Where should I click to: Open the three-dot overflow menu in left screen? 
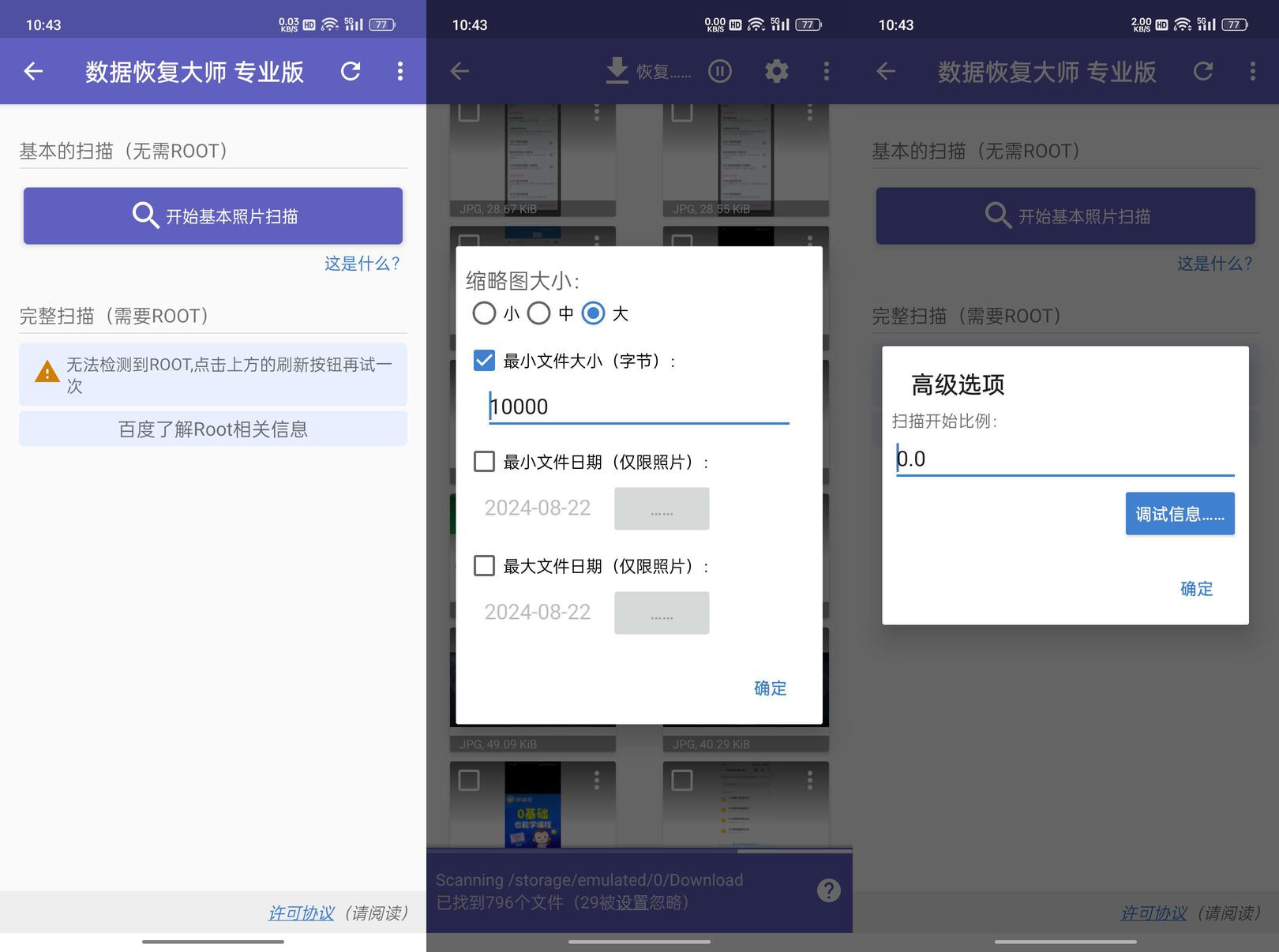coord(400,72)
